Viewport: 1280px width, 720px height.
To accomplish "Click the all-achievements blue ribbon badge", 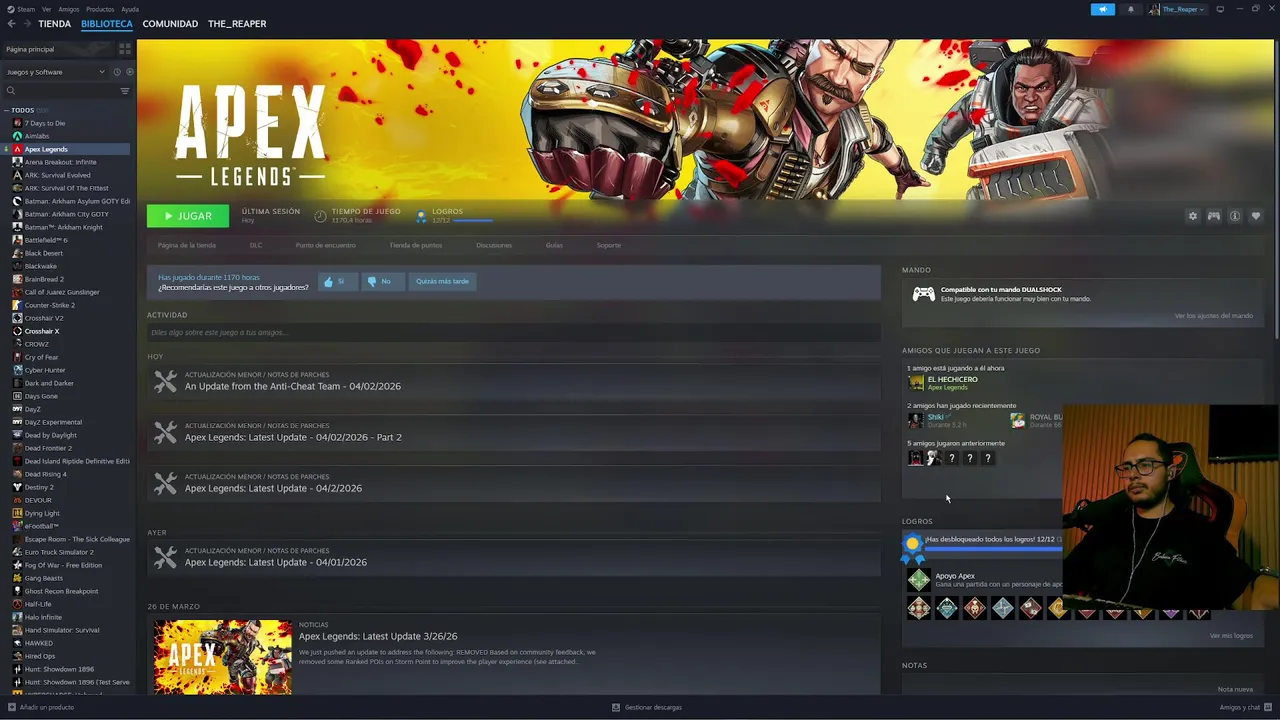I will [x=912, y=546].
